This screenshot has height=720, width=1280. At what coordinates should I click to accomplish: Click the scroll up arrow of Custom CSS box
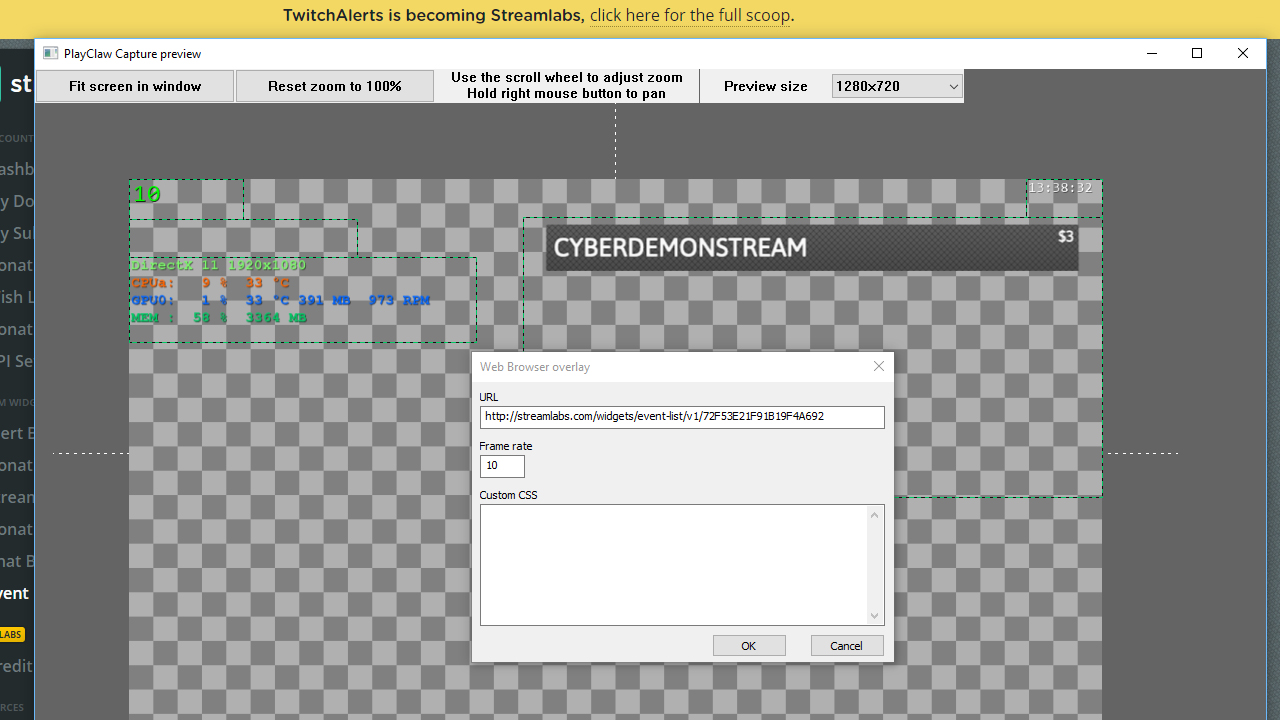[x=874, y=514]
